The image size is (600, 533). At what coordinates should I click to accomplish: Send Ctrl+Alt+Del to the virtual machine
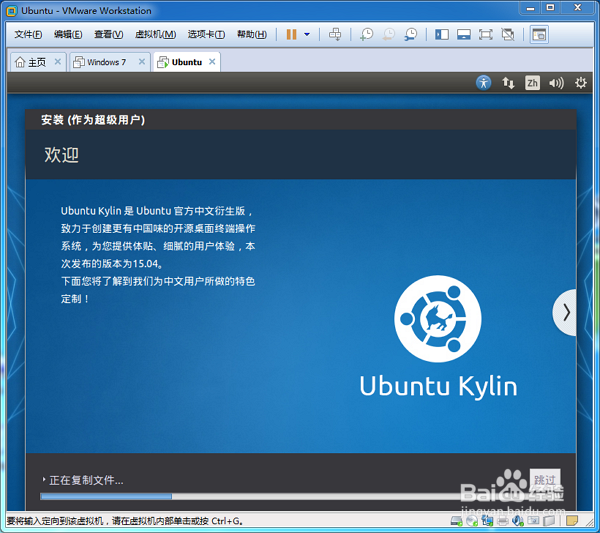tap(335, 34)
